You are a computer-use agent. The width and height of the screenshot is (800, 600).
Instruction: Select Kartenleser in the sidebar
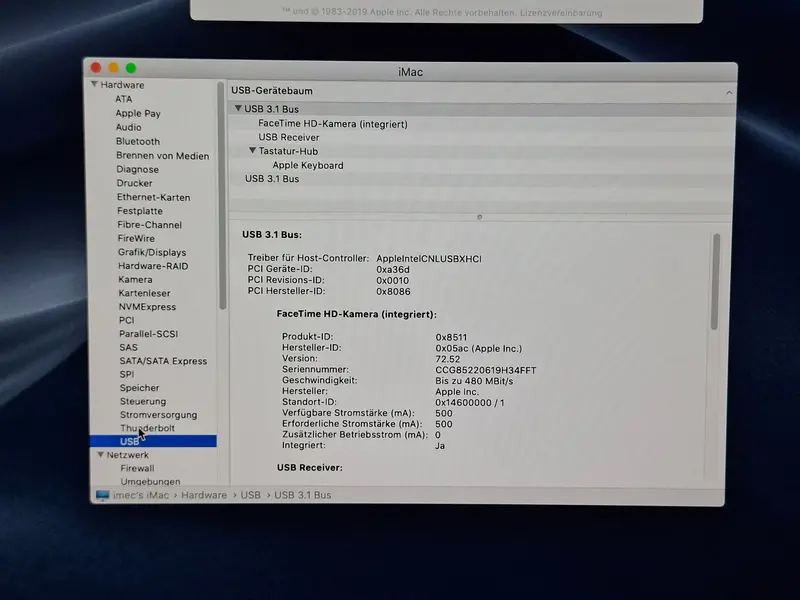[144, 293]
